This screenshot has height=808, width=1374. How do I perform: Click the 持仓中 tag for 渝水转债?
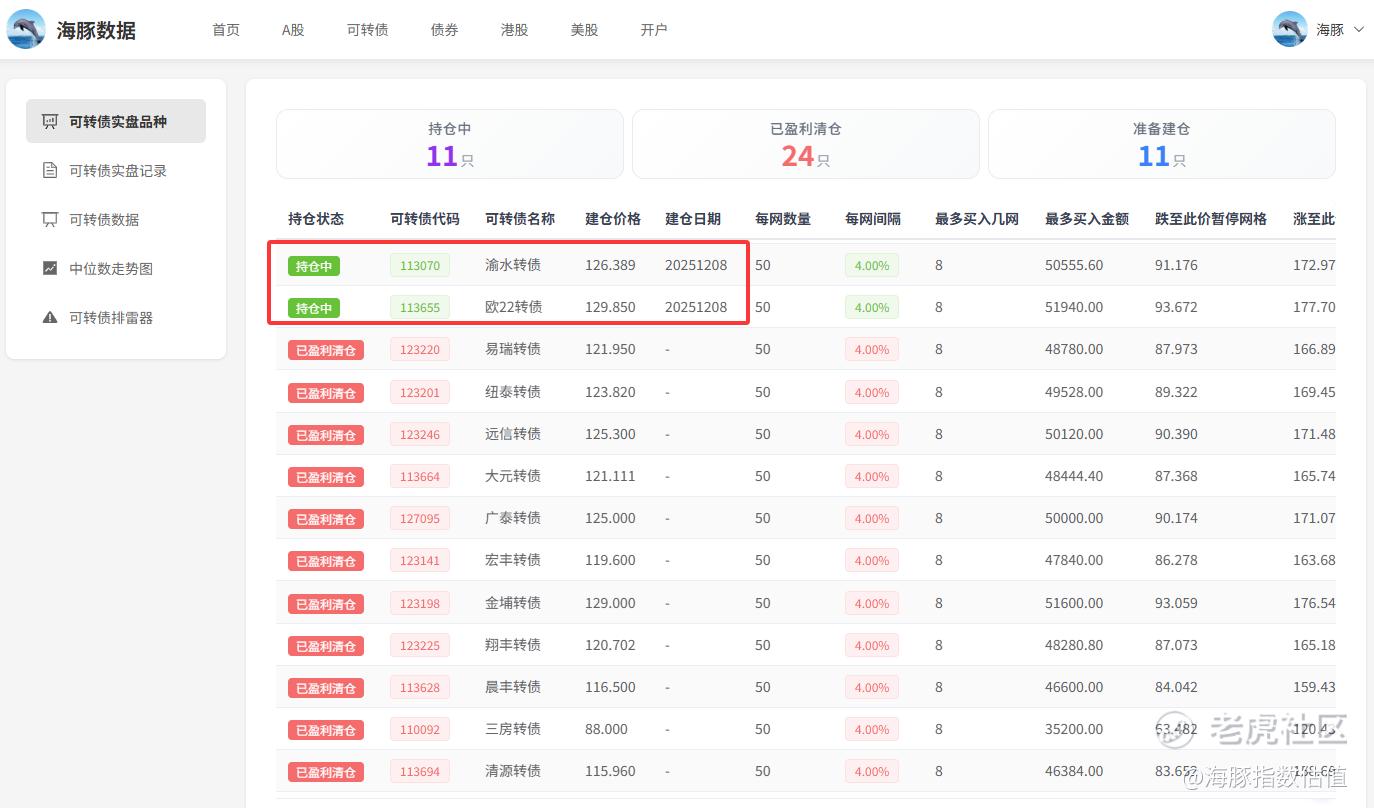(314, 266)
